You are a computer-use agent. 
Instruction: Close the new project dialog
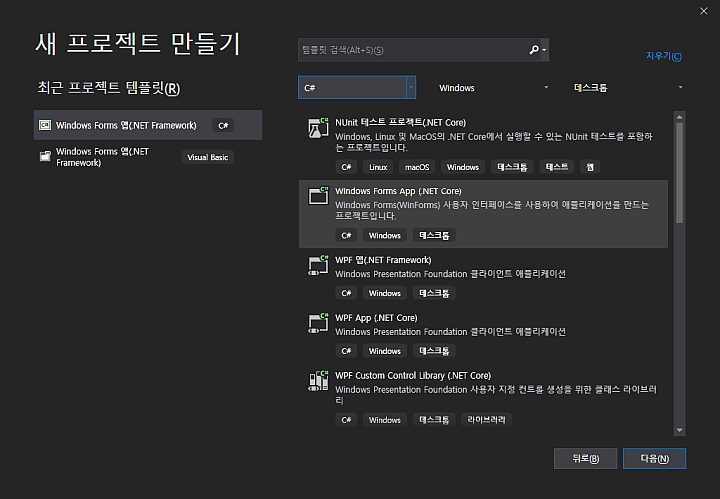703,11
